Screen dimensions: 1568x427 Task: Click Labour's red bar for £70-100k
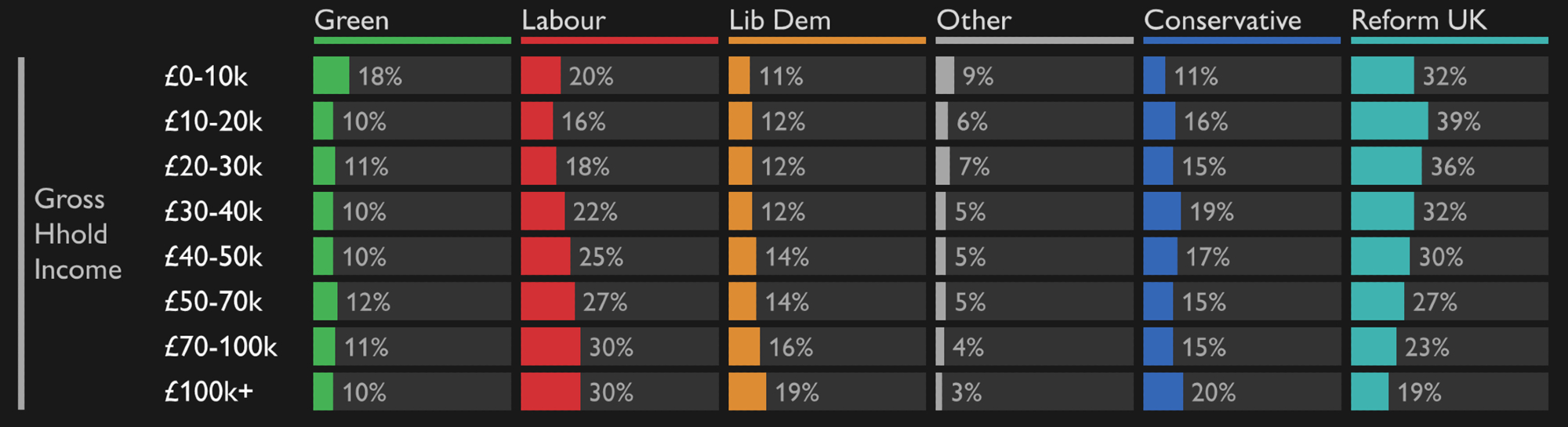point(550,347)
